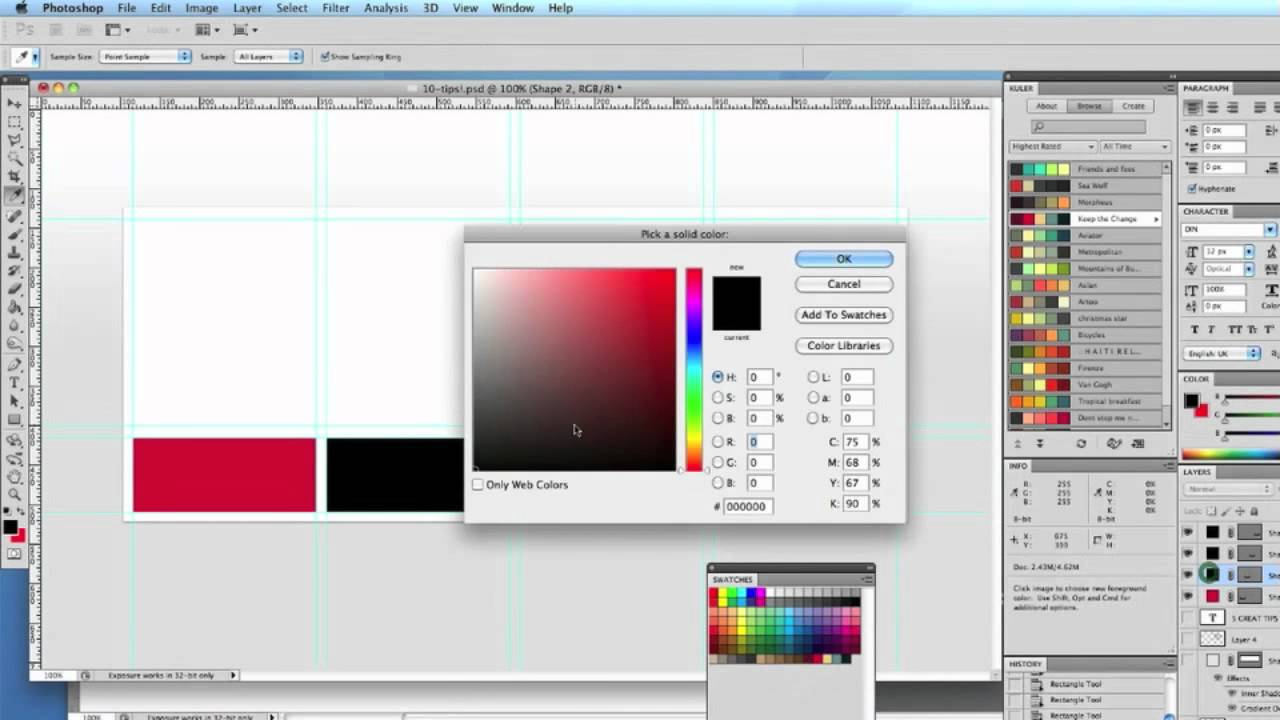The height and width of the screenshot is (720, 1280).
Task: Select the Move tool
Action: [14, 104]
